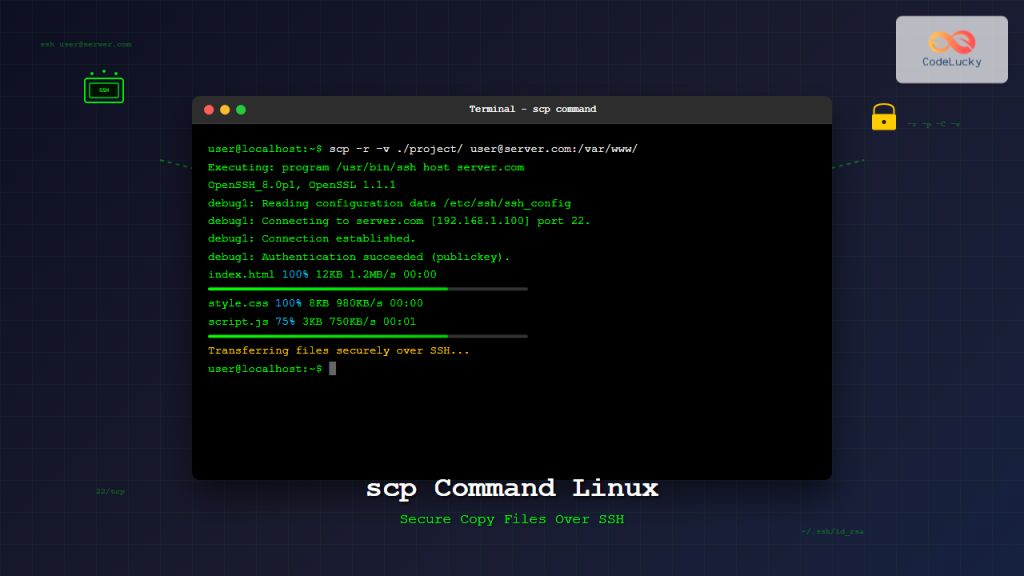Image resolution: width=1024 pixels, height=576 pixels.
Task: Select the CodeLucky text under the logo
Action: [x=951, y=60]
